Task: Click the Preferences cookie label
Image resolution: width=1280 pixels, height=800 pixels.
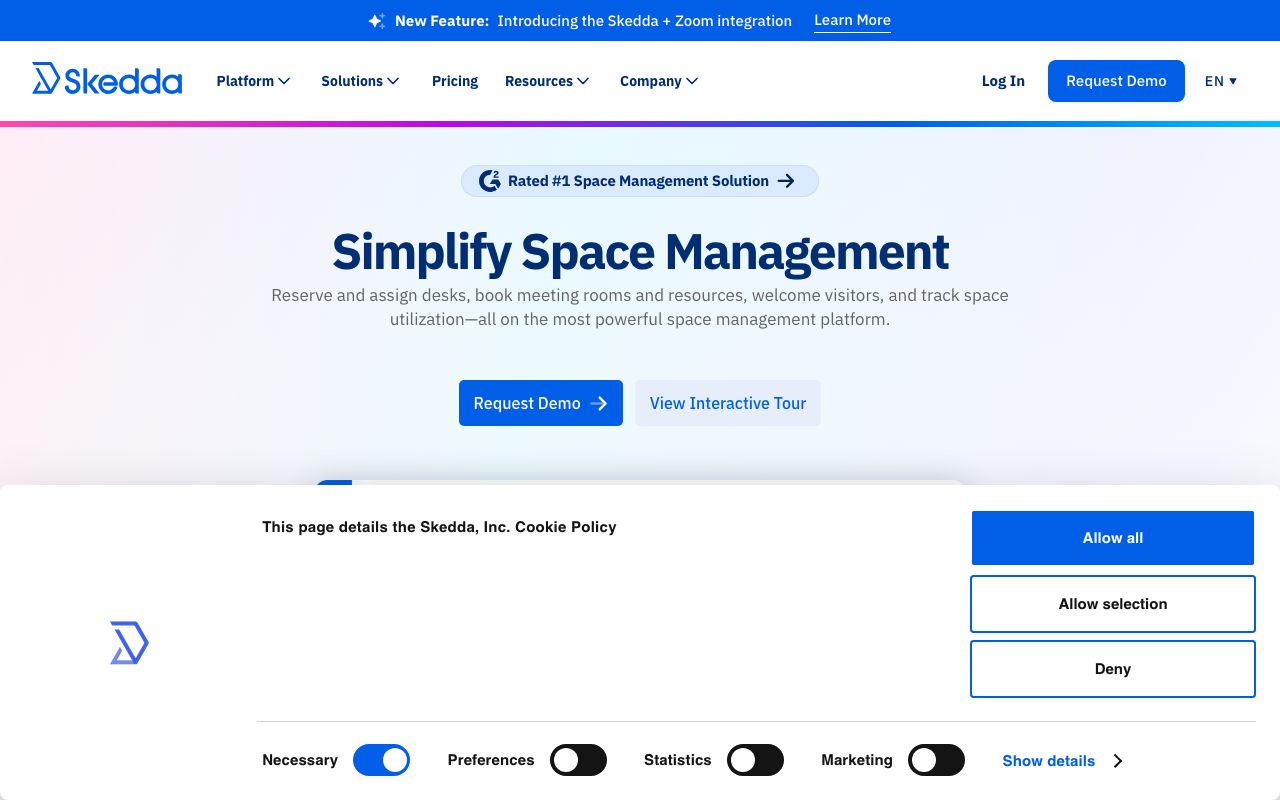Action: pyautogui.click(x=491, y=760)
